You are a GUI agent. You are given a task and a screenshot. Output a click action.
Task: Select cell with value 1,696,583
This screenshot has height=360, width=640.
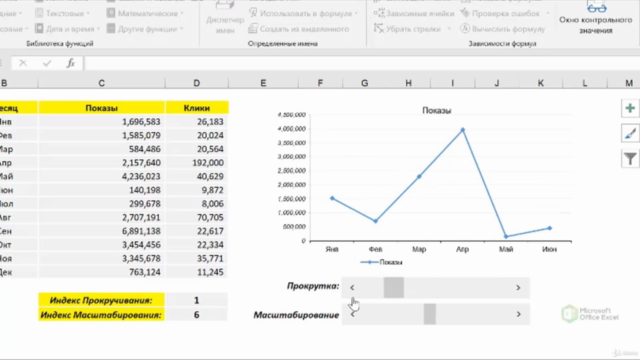102,122
